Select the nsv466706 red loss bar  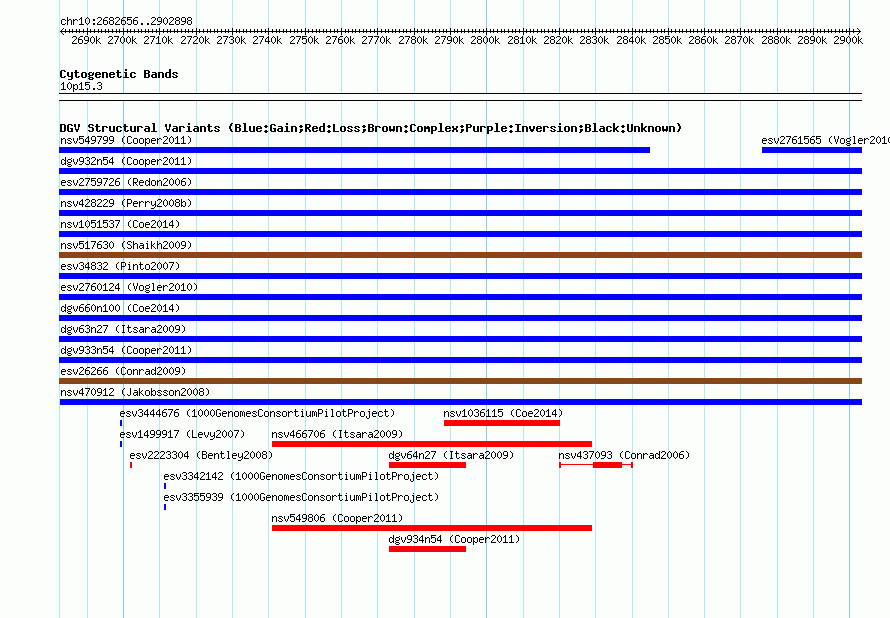click(432, 444)
